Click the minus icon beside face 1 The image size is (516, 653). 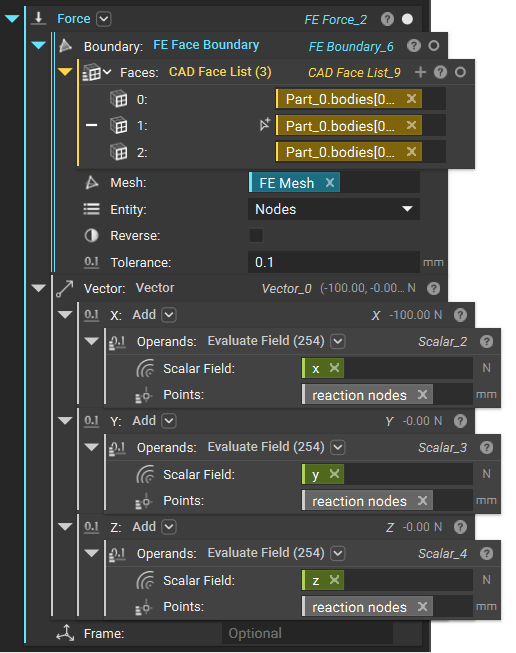point(92,125)
